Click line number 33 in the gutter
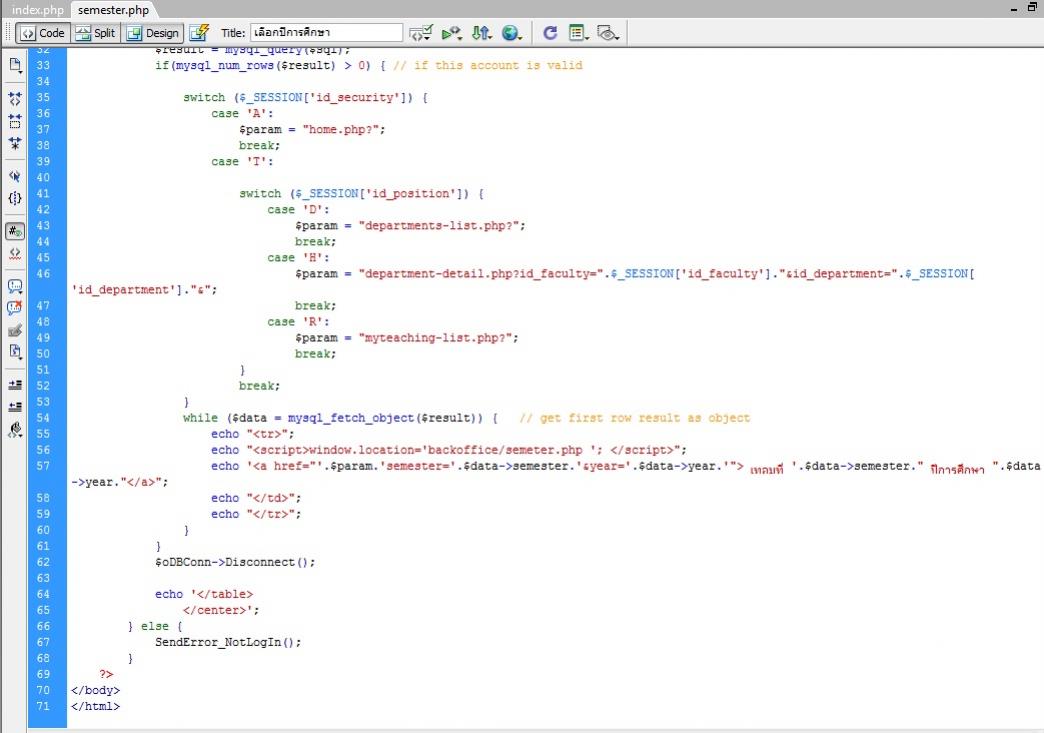The width and height of the screenshot is (1044, 733). click(x=43, y=65)
